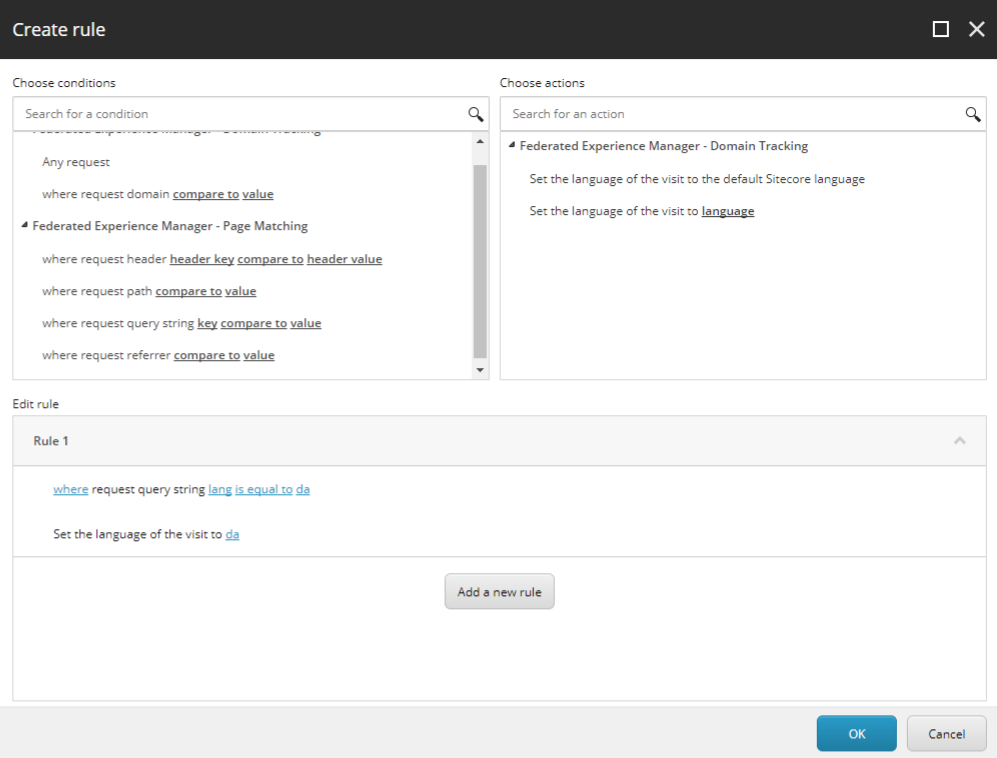
Task: Focus the Search for an action field
Action: pyautogui.click(x=730, y=114)
